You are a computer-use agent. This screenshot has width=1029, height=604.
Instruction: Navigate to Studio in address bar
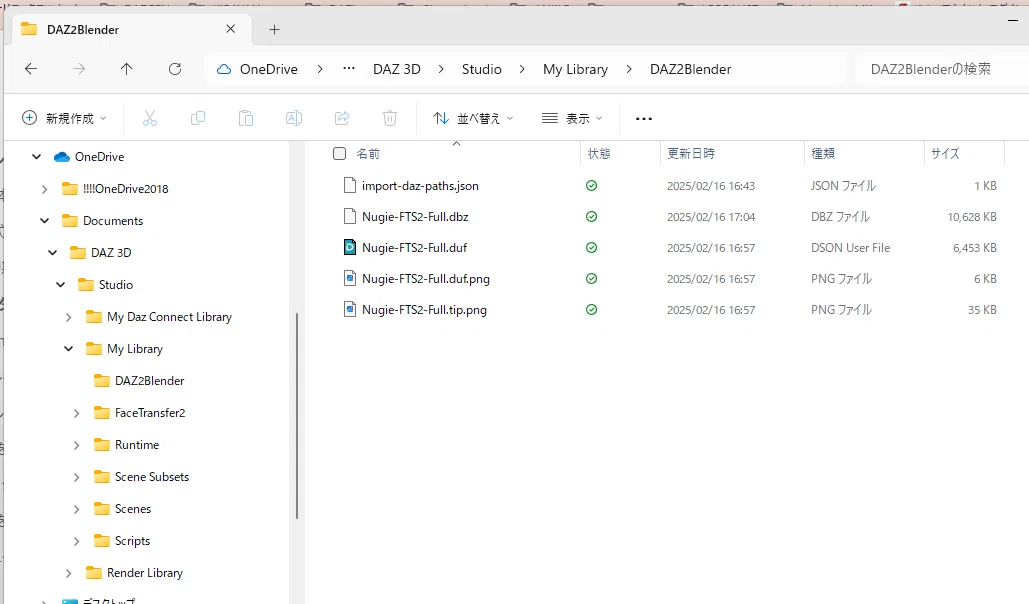click(x=481, y=69)
